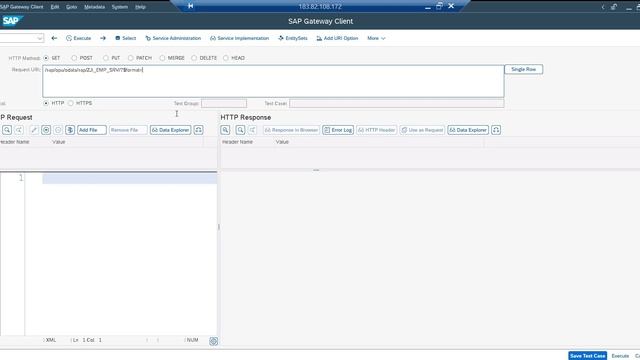Viewport: 640px width, 360px height.
Task: Click the Remove File button
Action: [128, 130]
